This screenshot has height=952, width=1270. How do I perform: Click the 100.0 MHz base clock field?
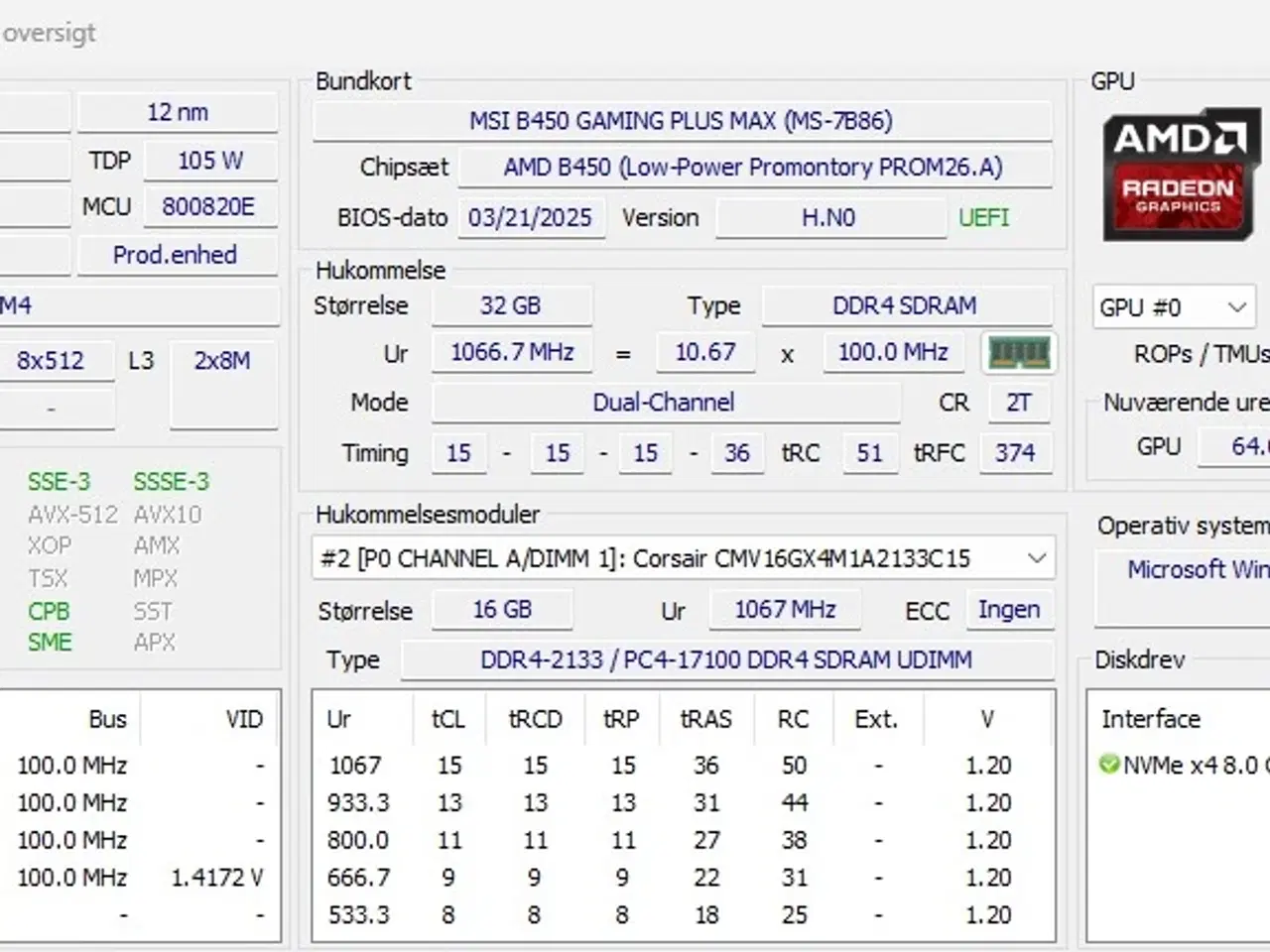[893, 352]
